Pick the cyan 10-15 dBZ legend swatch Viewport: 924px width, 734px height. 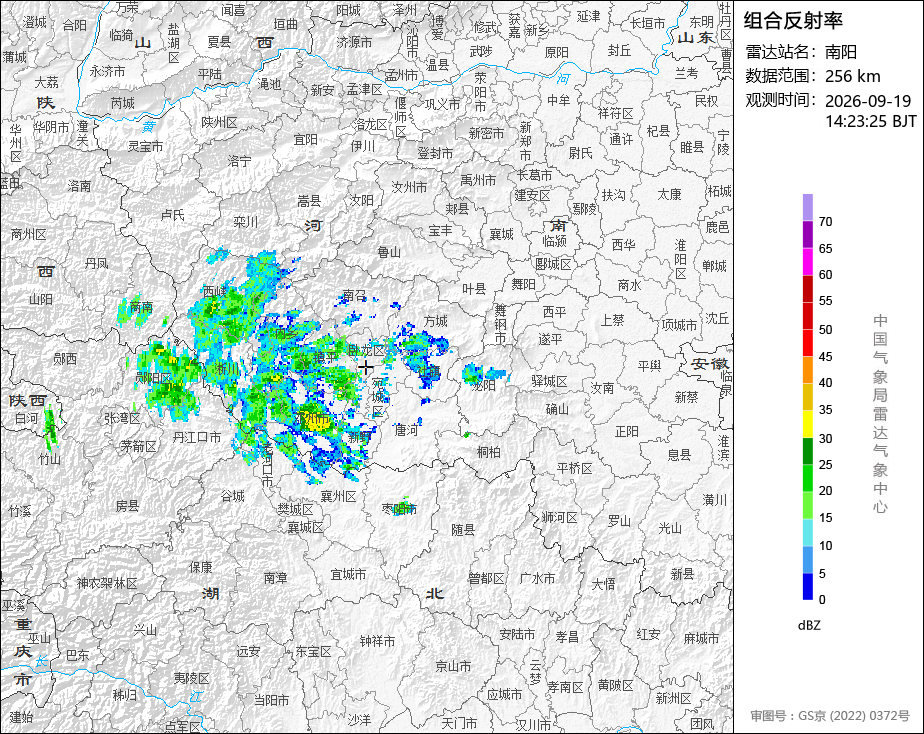pyautogui.click(x=807, y=532)
